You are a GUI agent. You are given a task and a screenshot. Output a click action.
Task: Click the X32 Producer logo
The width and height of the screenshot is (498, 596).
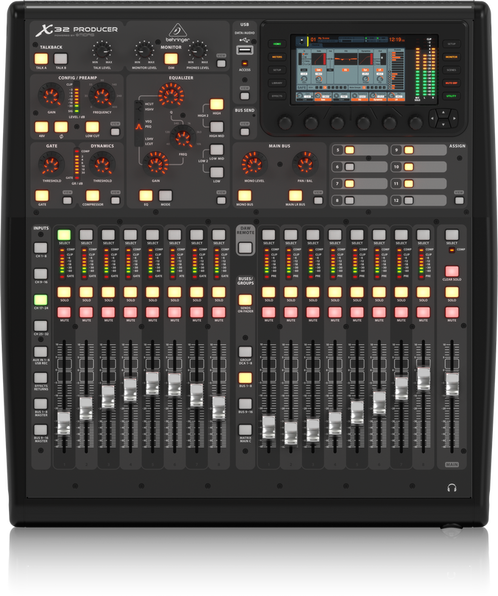coord(77,30)
